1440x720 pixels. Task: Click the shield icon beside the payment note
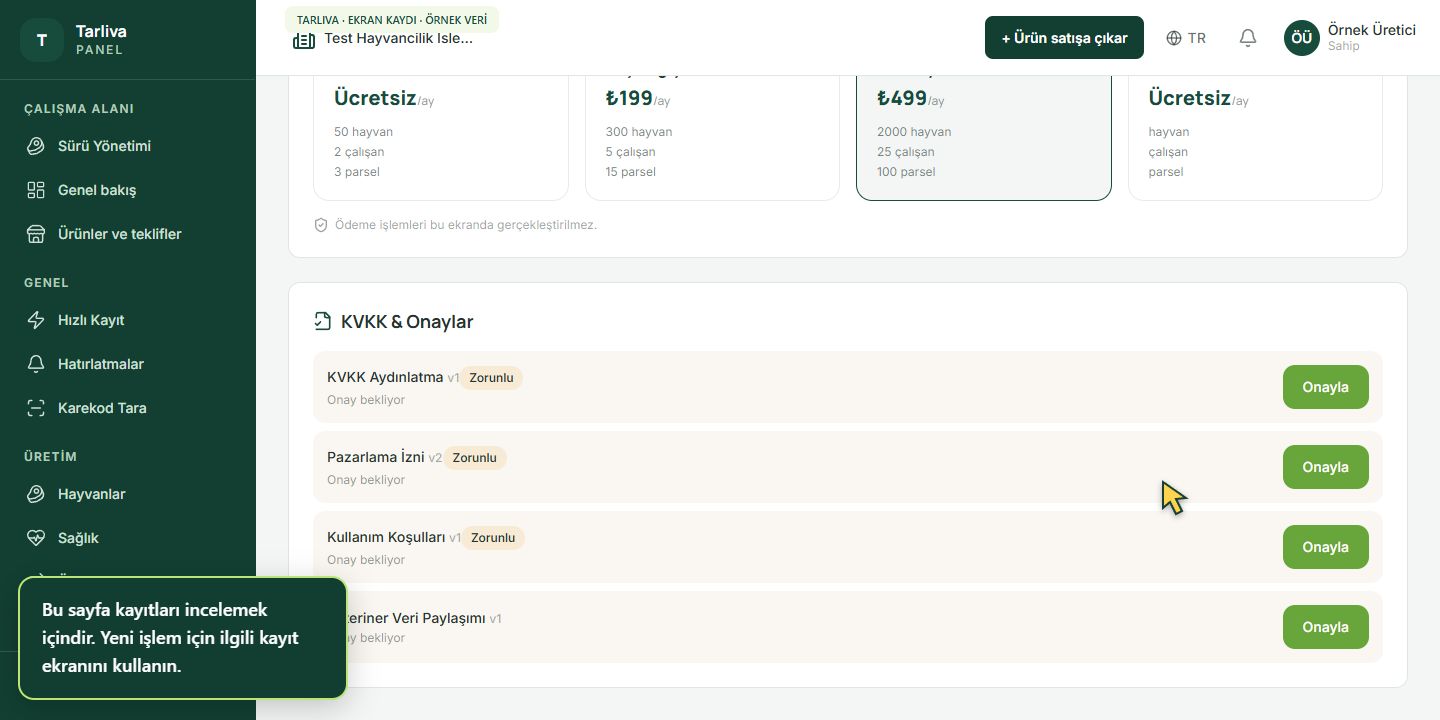[x=321, y=225]
